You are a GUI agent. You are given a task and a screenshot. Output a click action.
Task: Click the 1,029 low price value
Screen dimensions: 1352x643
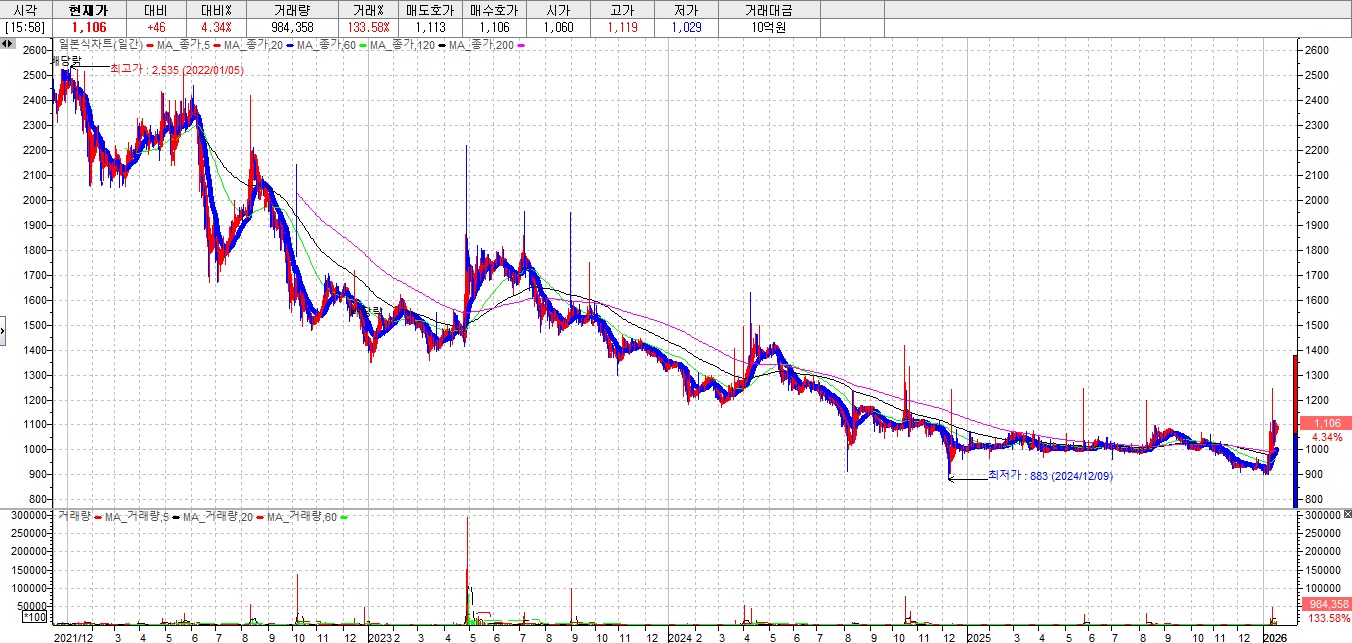[x=686, y=27]
